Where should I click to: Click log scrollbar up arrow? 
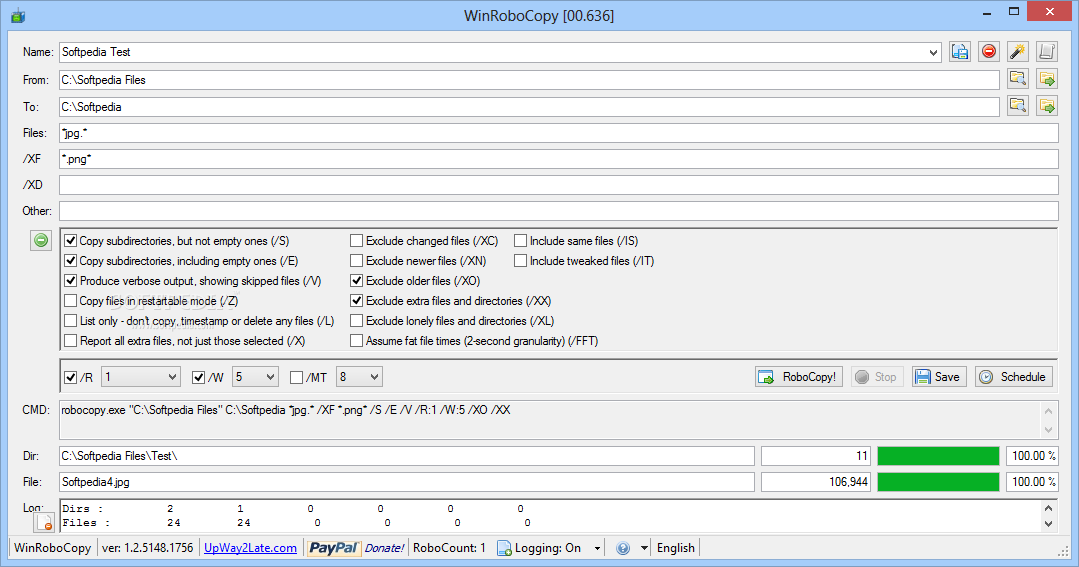click(x=1048, y=509)
